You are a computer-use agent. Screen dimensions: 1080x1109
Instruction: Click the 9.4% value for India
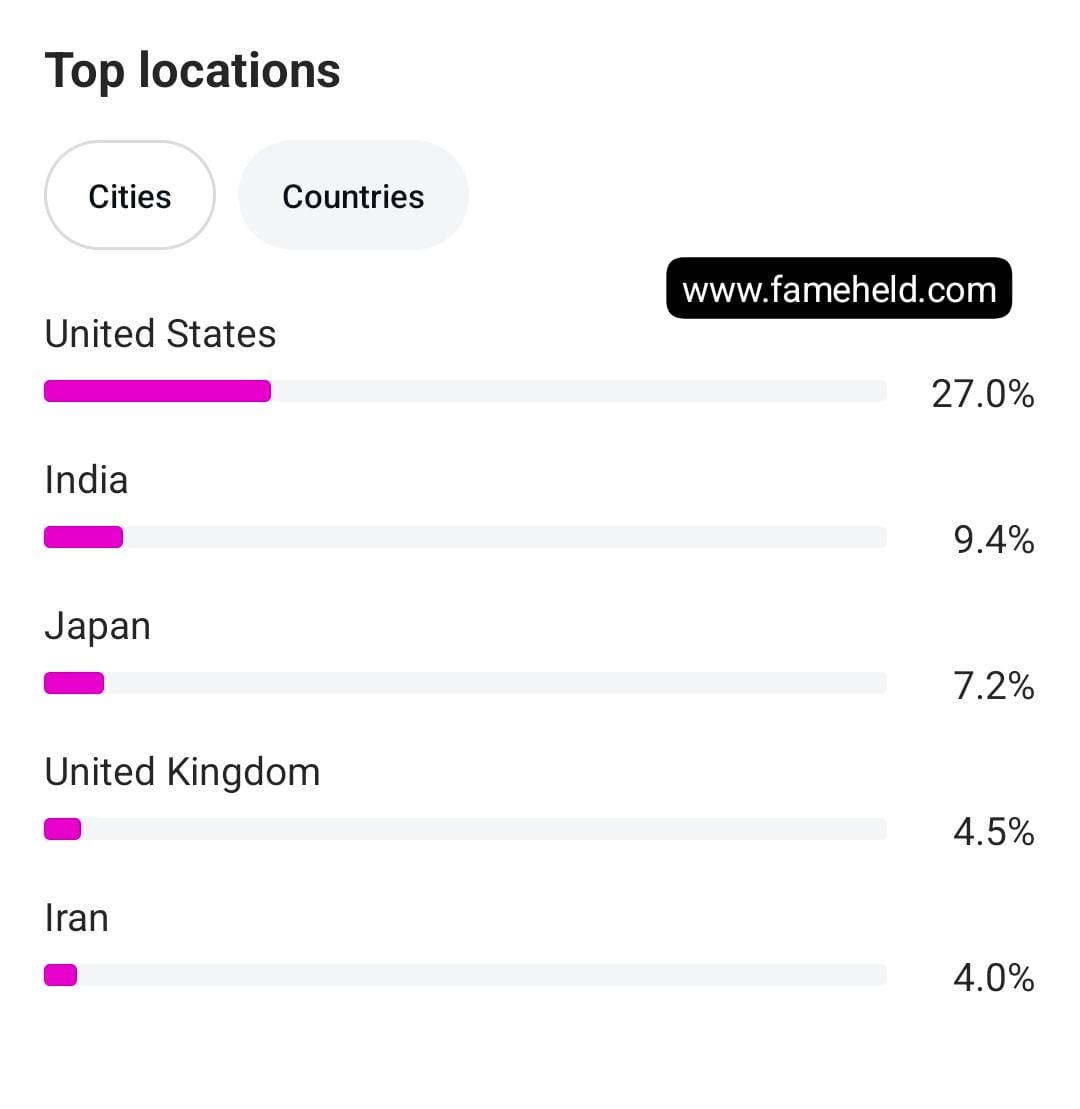point(993,541)
